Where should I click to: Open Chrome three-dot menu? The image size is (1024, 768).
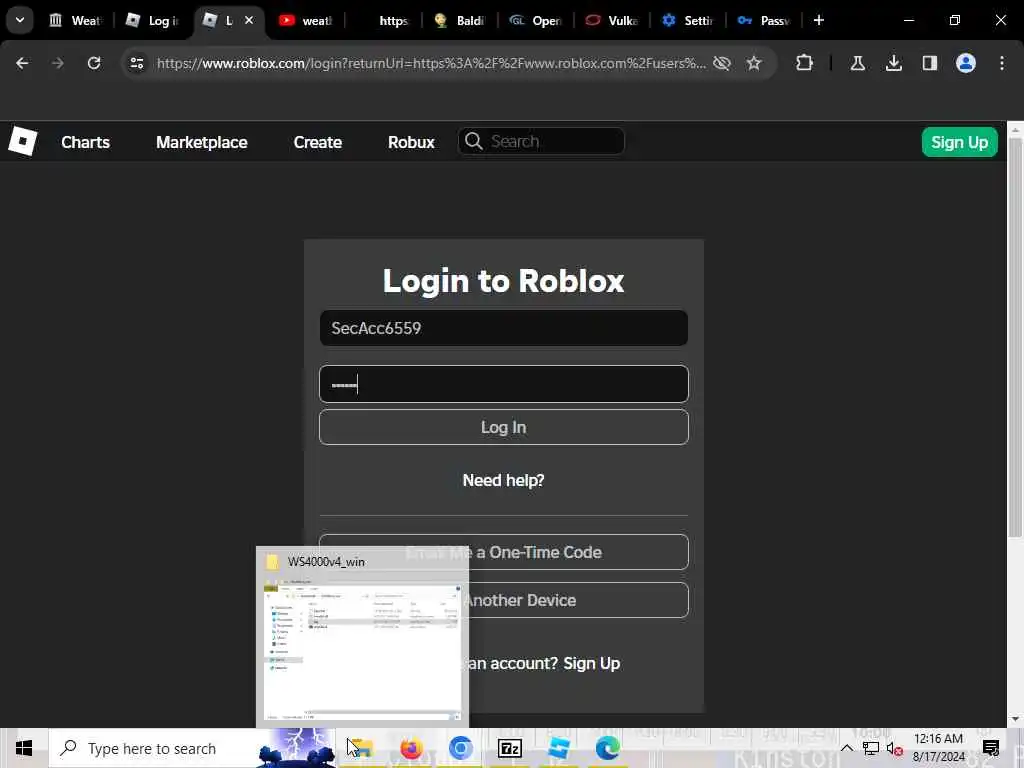(x=1002, y=63)
